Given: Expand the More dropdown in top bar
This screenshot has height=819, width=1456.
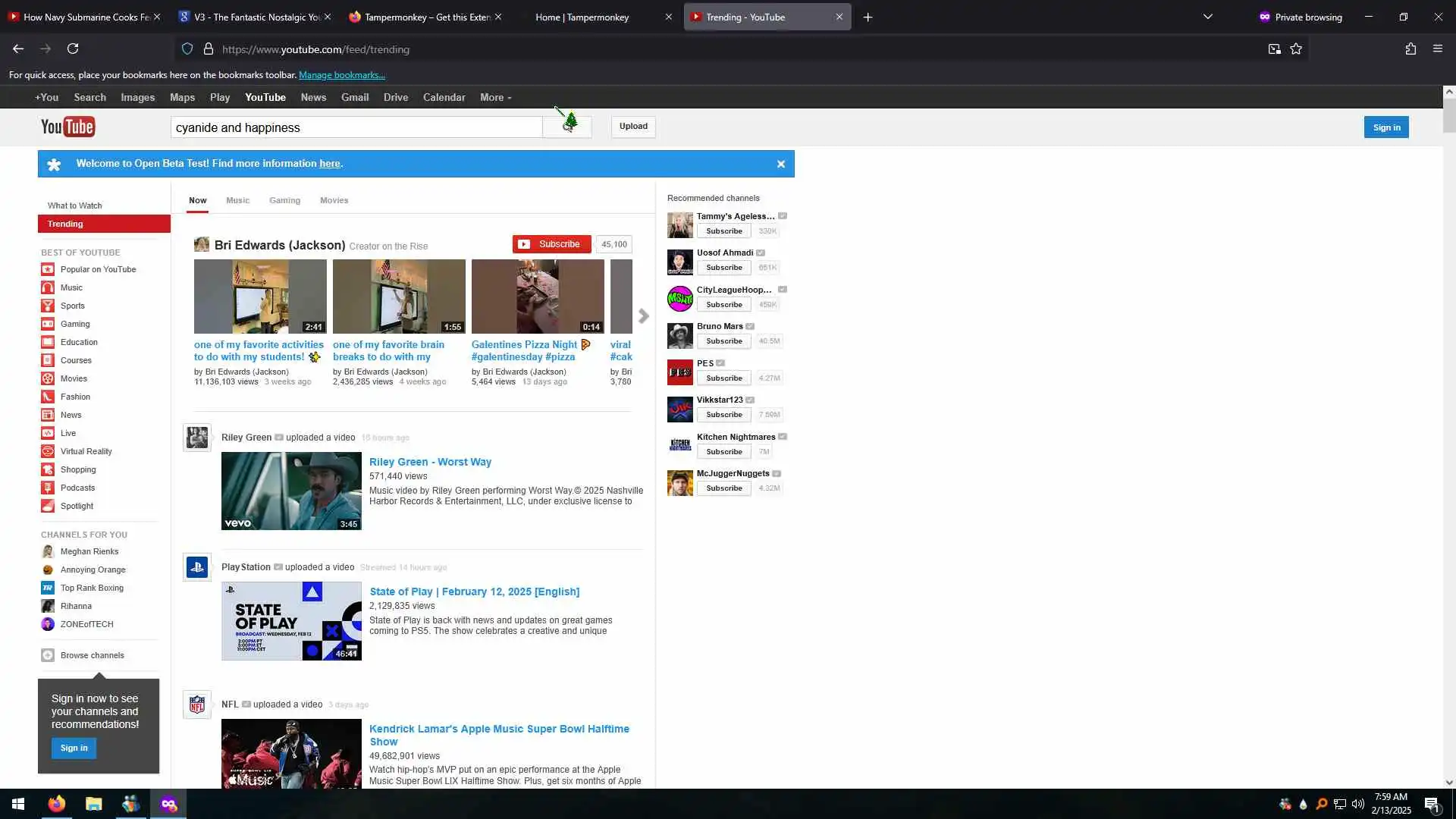Looking at the screenshot, I should 495,98.
